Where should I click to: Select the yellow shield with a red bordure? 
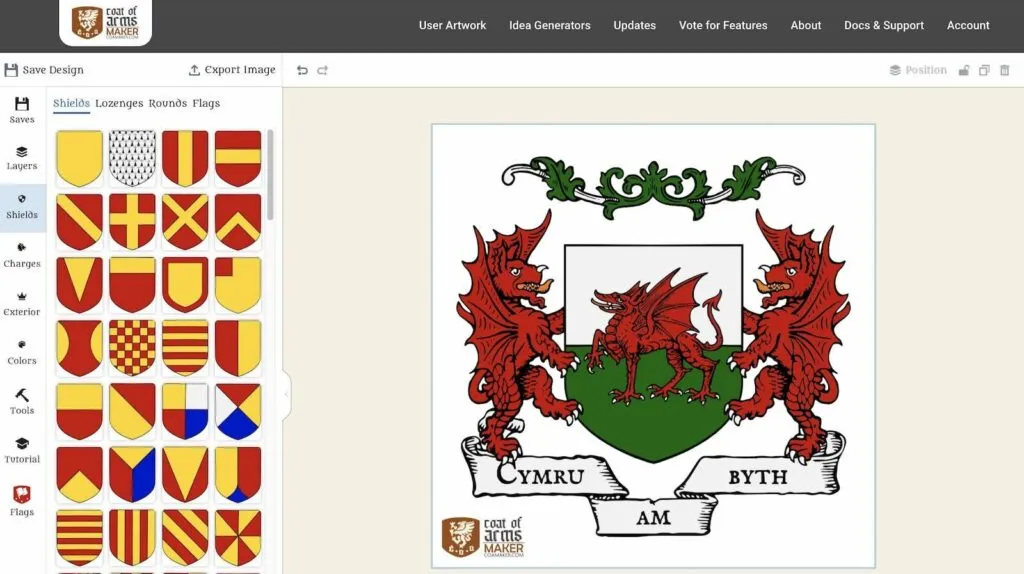point(185,285)
